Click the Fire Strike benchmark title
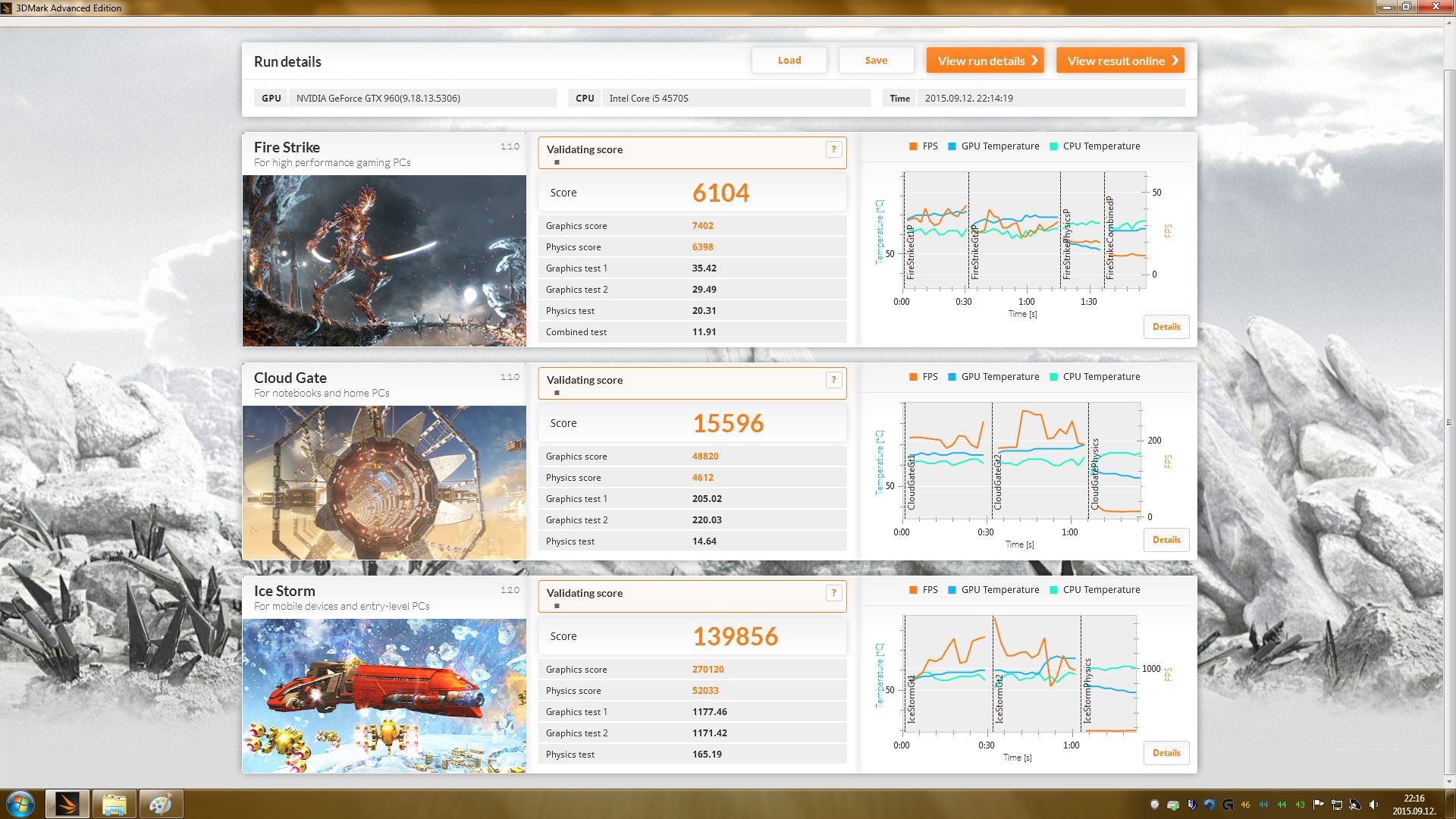Screen dimensions: 1456x819 point(287,147)
